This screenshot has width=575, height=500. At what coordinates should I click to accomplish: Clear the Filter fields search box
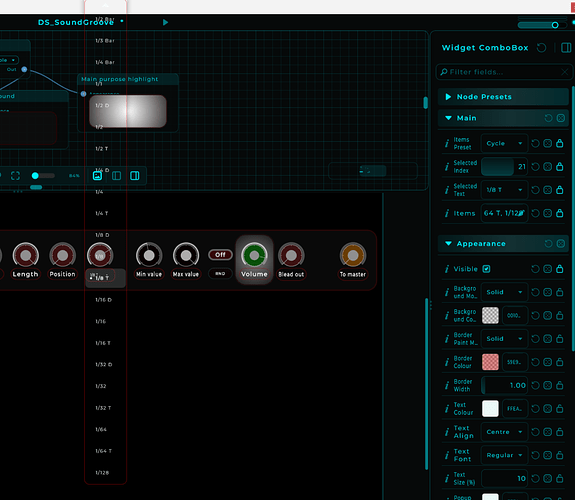(565, 72)
